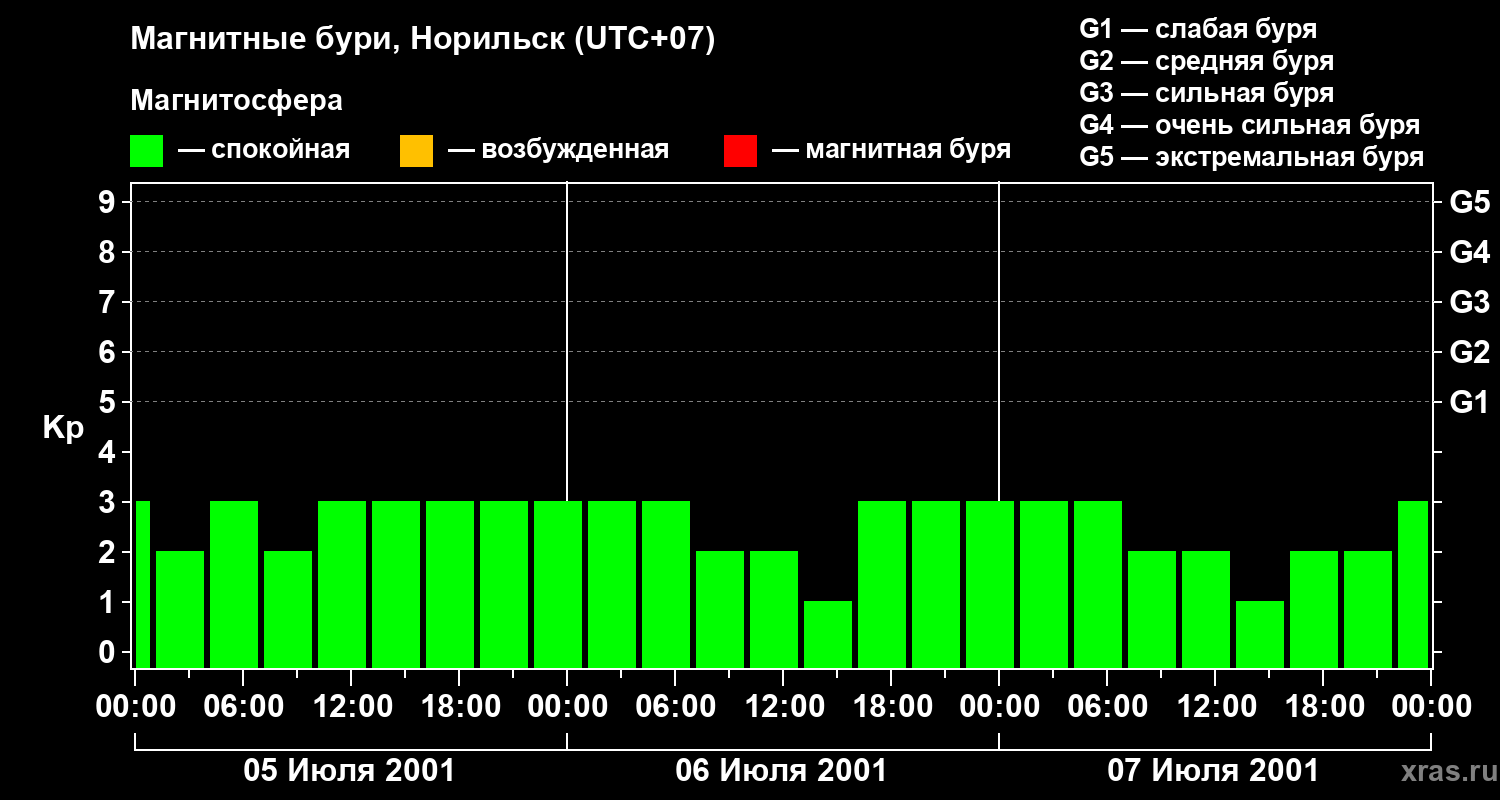The width and height of the screenshot is (1500, 800).
Task: Click the 'Магнитосфера' heading
Action: [237, 101]
